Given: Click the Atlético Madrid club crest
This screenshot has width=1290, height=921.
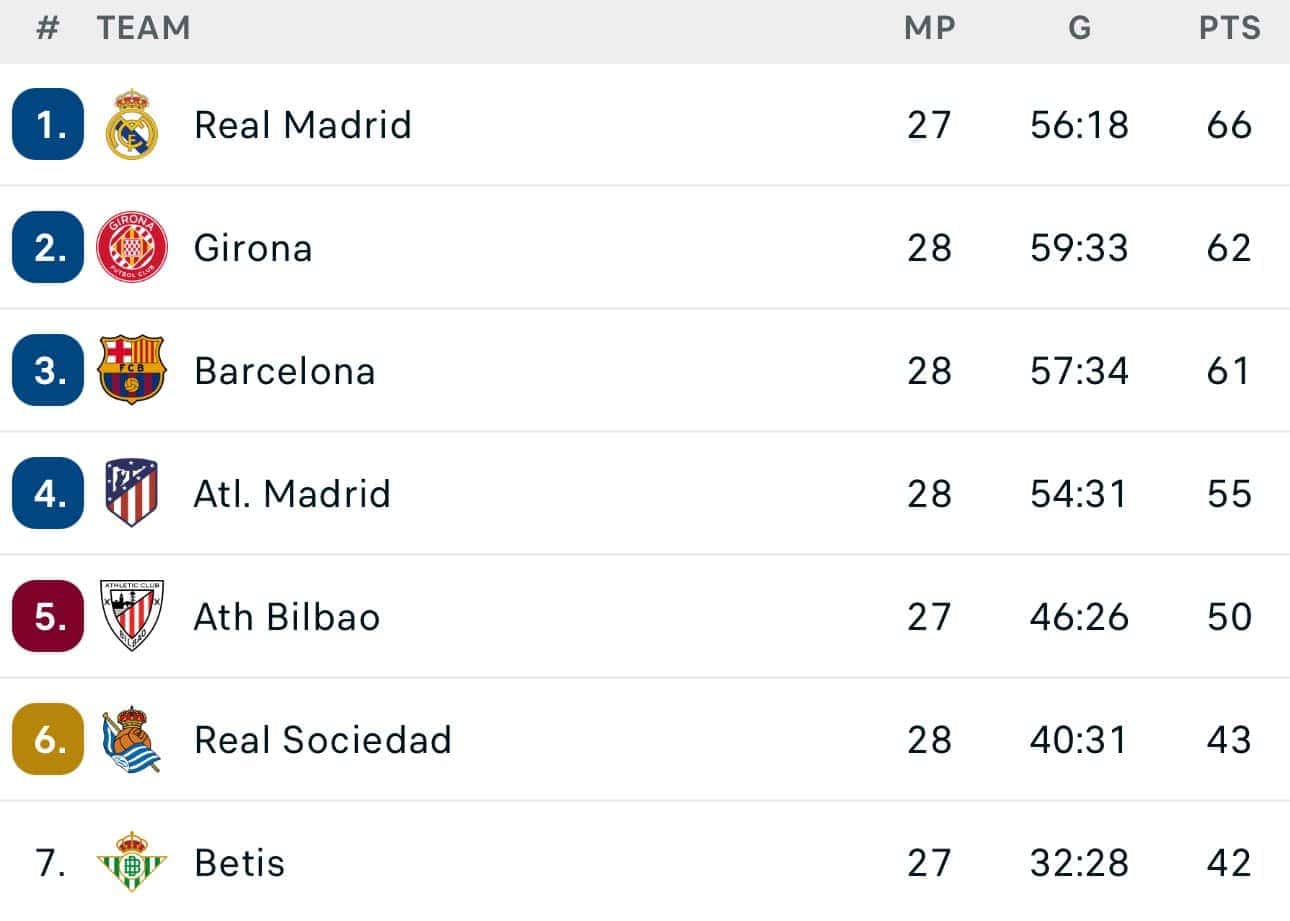Looking at the screenshot, I should point(131,493).
